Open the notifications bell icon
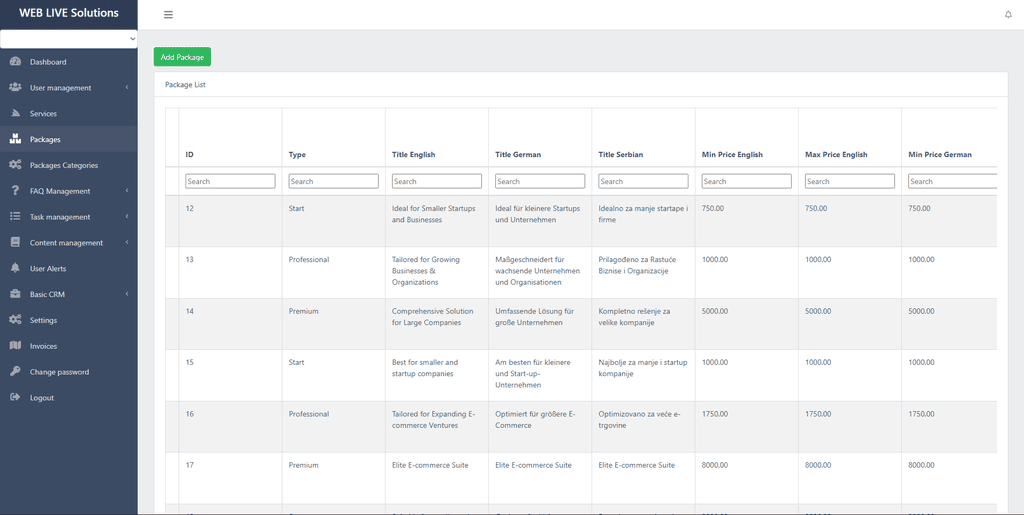 coord(1008,15)
